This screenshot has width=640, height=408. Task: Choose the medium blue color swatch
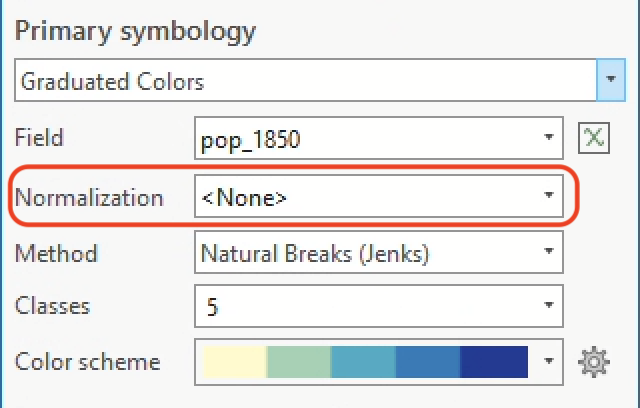tap(428, 361)
